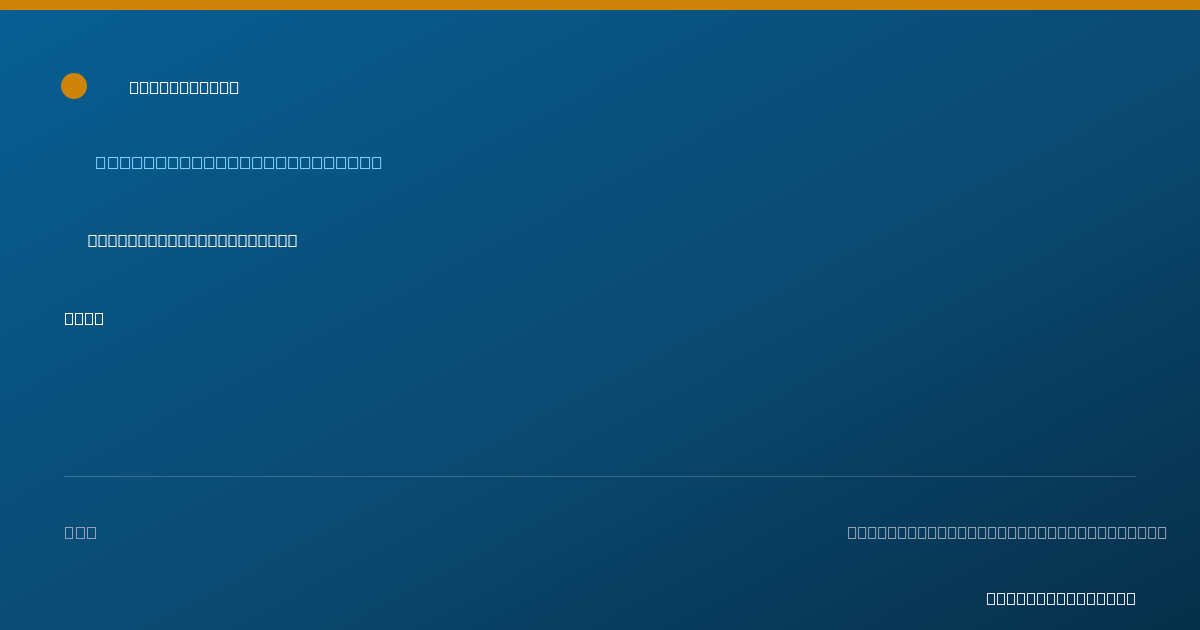Select the shortest gray label near the divider
This screenshot has width=1200, height=630.
pos(81,532)
